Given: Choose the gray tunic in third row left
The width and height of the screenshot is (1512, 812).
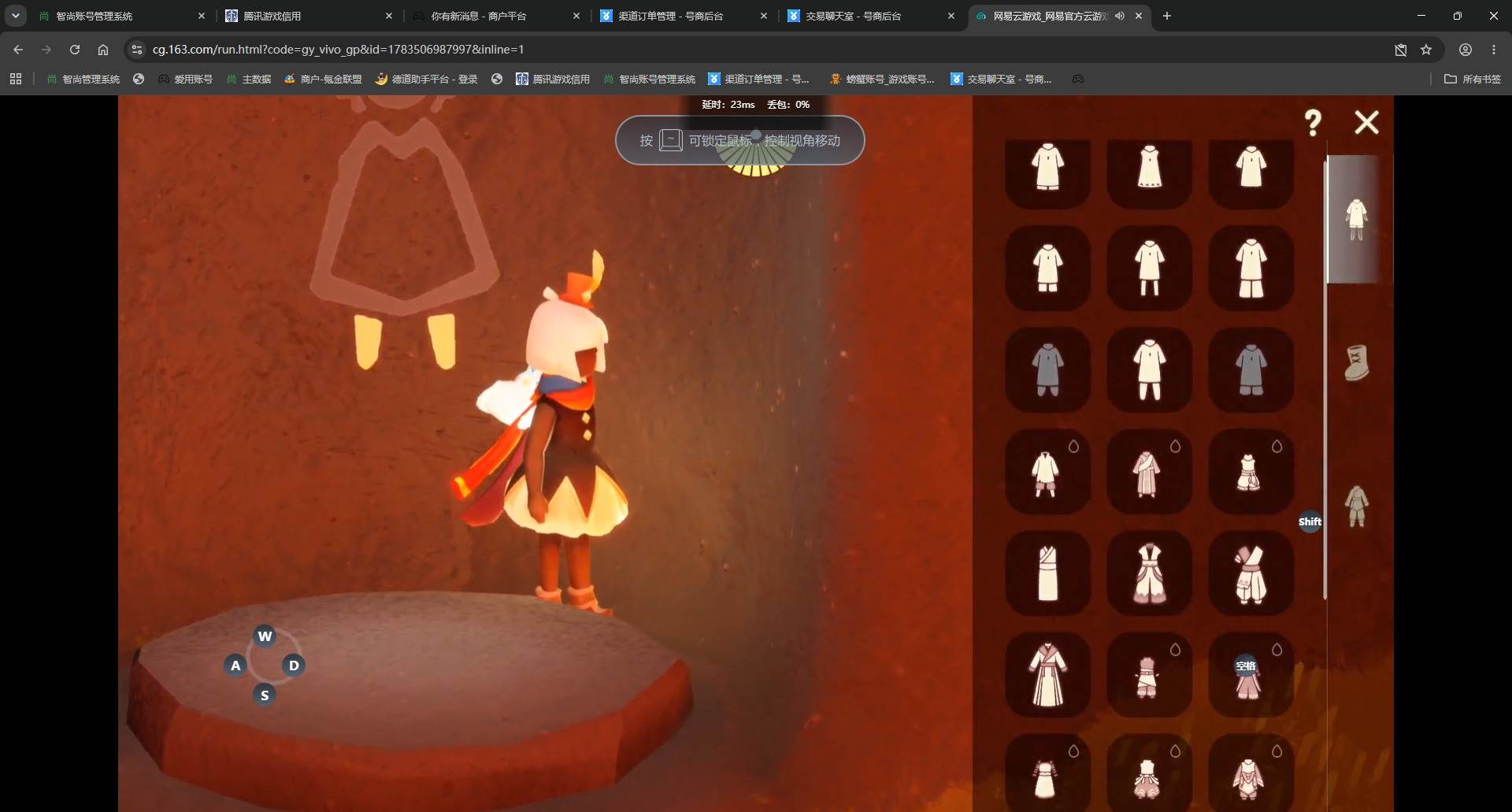Looking at the screenshot, I should [1047, 369].
